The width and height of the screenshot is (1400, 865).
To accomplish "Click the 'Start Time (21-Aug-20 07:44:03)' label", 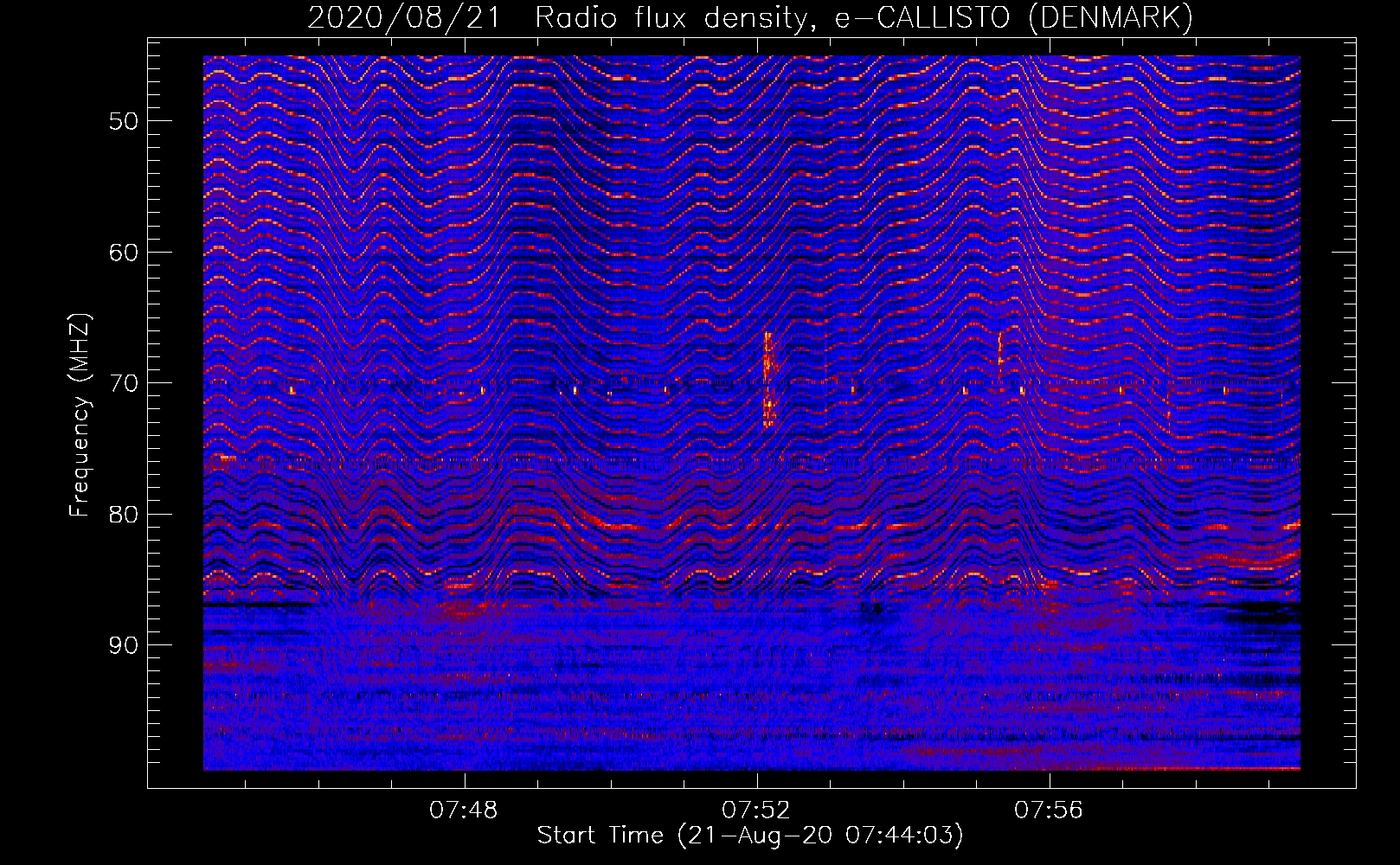I will [750, 836].
